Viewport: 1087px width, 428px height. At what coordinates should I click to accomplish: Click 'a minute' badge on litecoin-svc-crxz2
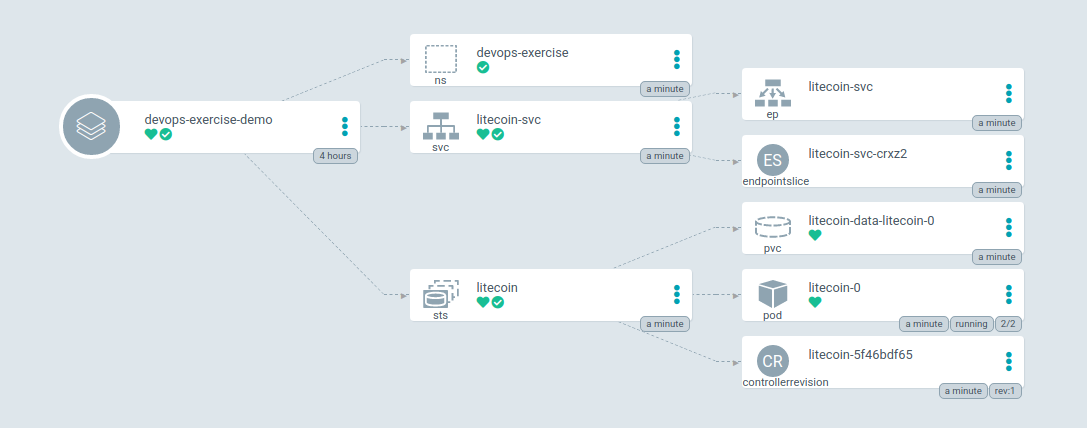(x=997, y=190)
